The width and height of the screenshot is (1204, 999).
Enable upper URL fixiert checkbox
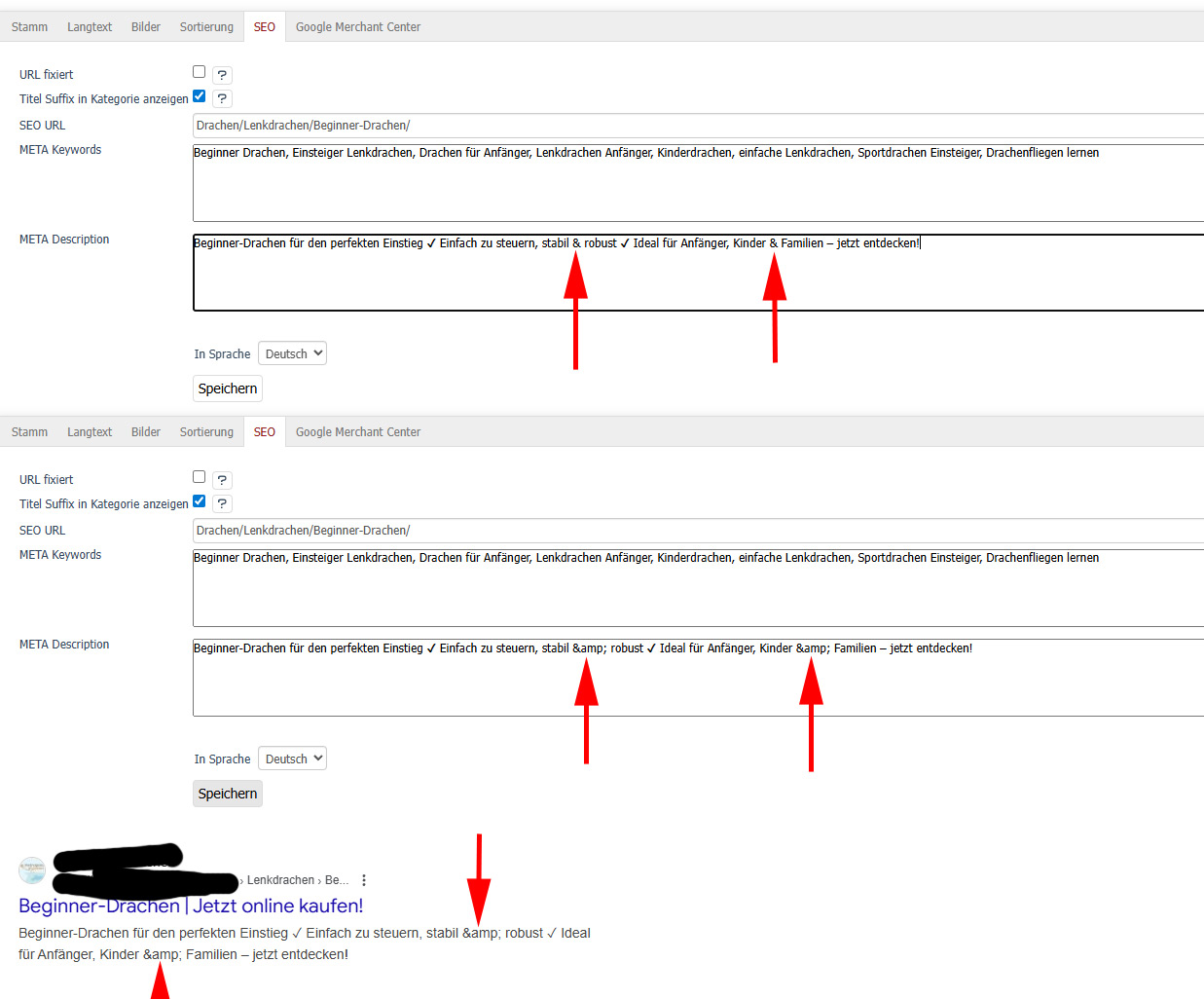[x=200, y=72]
